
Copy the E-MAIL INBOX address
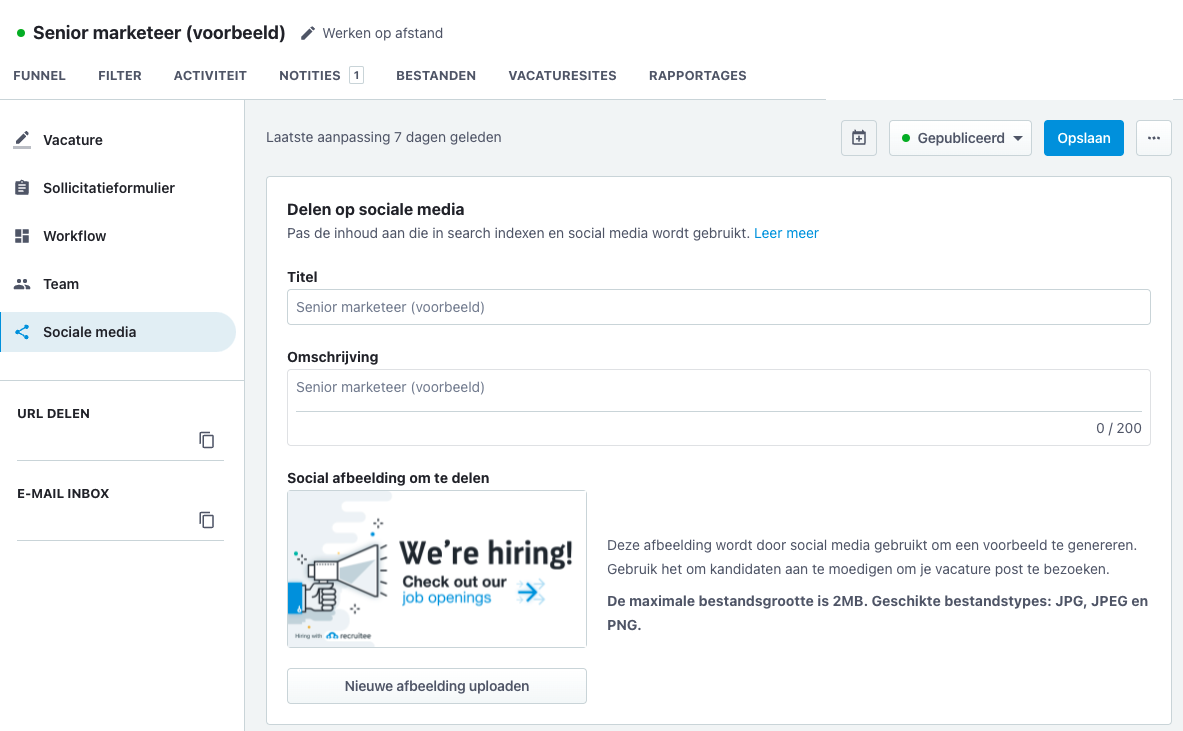tap(206, 519)
